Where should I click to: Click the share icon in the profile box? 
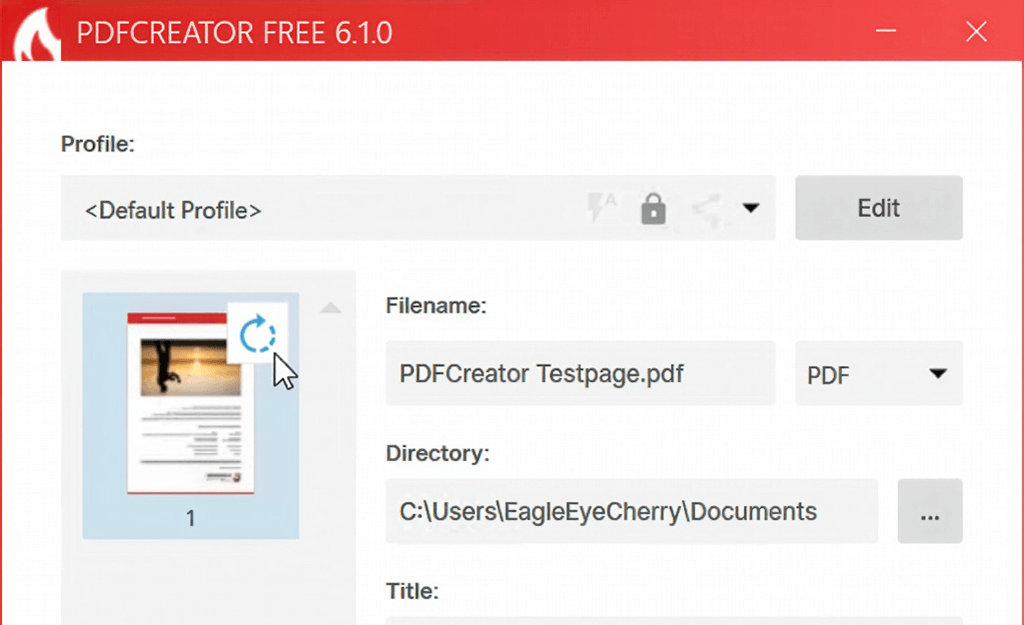(707, 209)
